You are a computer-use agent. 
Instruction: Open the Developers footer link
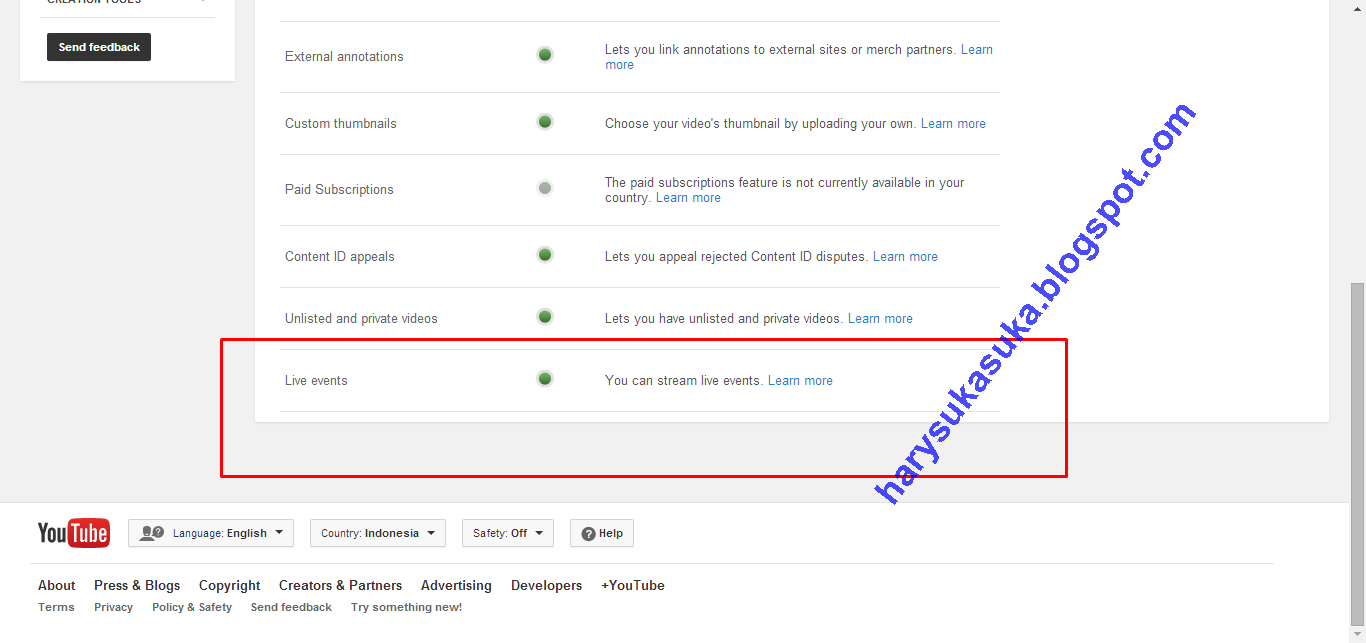[546, 585]
